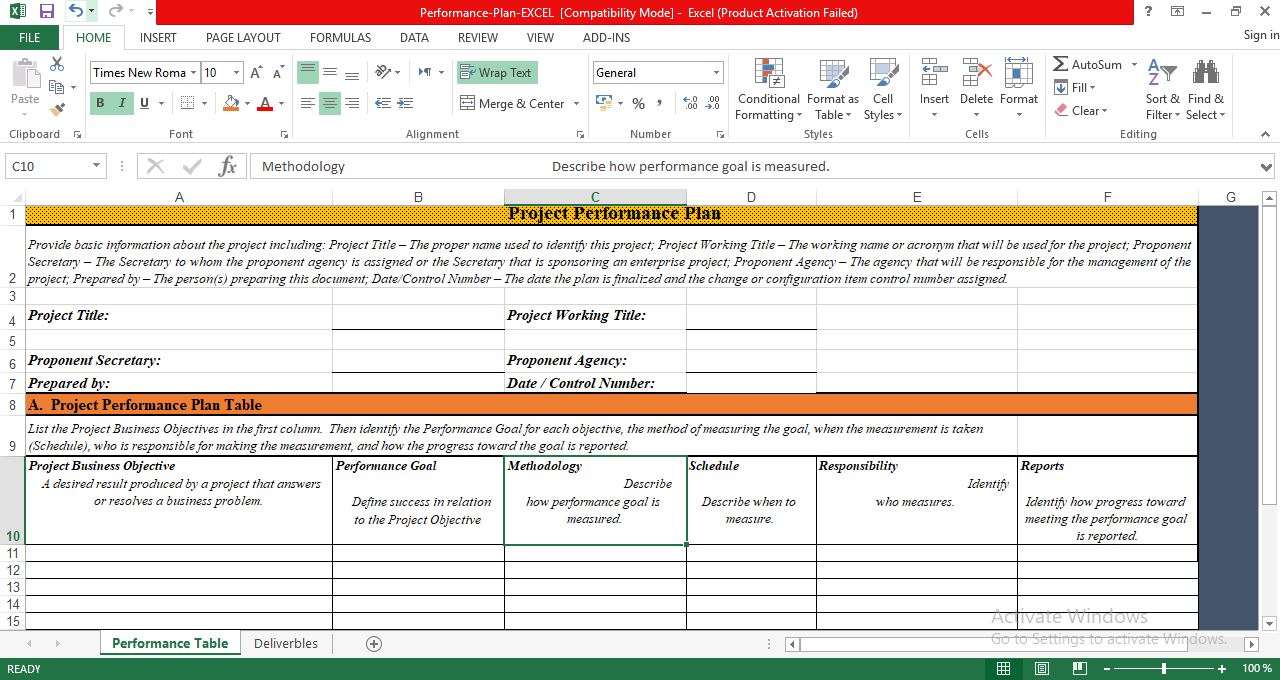Apply Percent Style to the cell

coord(637,103)
